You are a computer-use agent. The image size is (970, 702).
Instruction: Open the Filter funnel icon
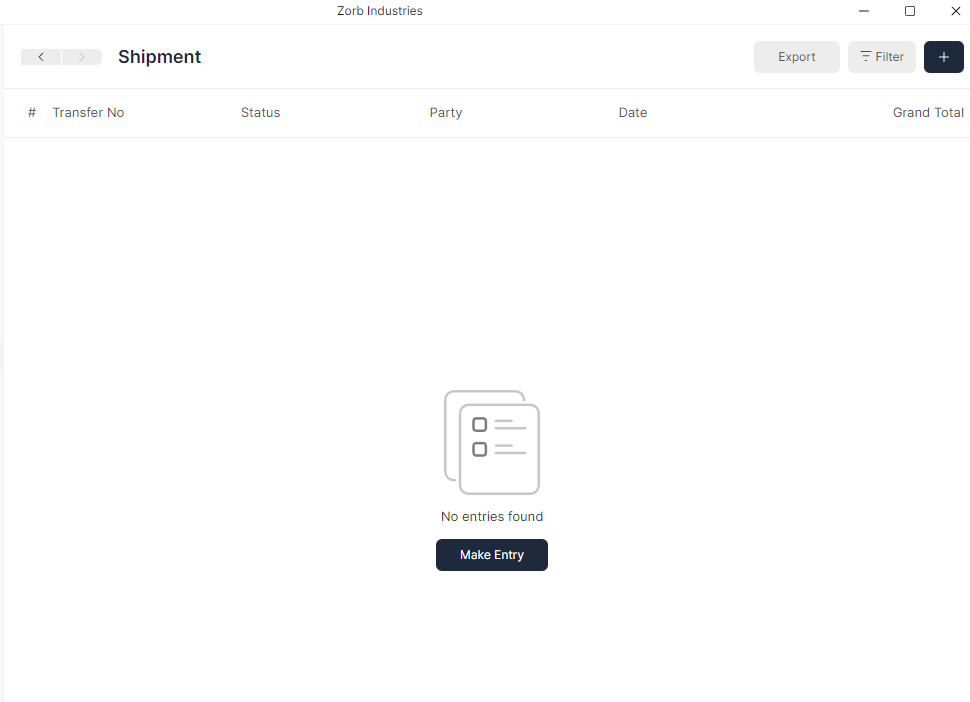pos(865,57)
